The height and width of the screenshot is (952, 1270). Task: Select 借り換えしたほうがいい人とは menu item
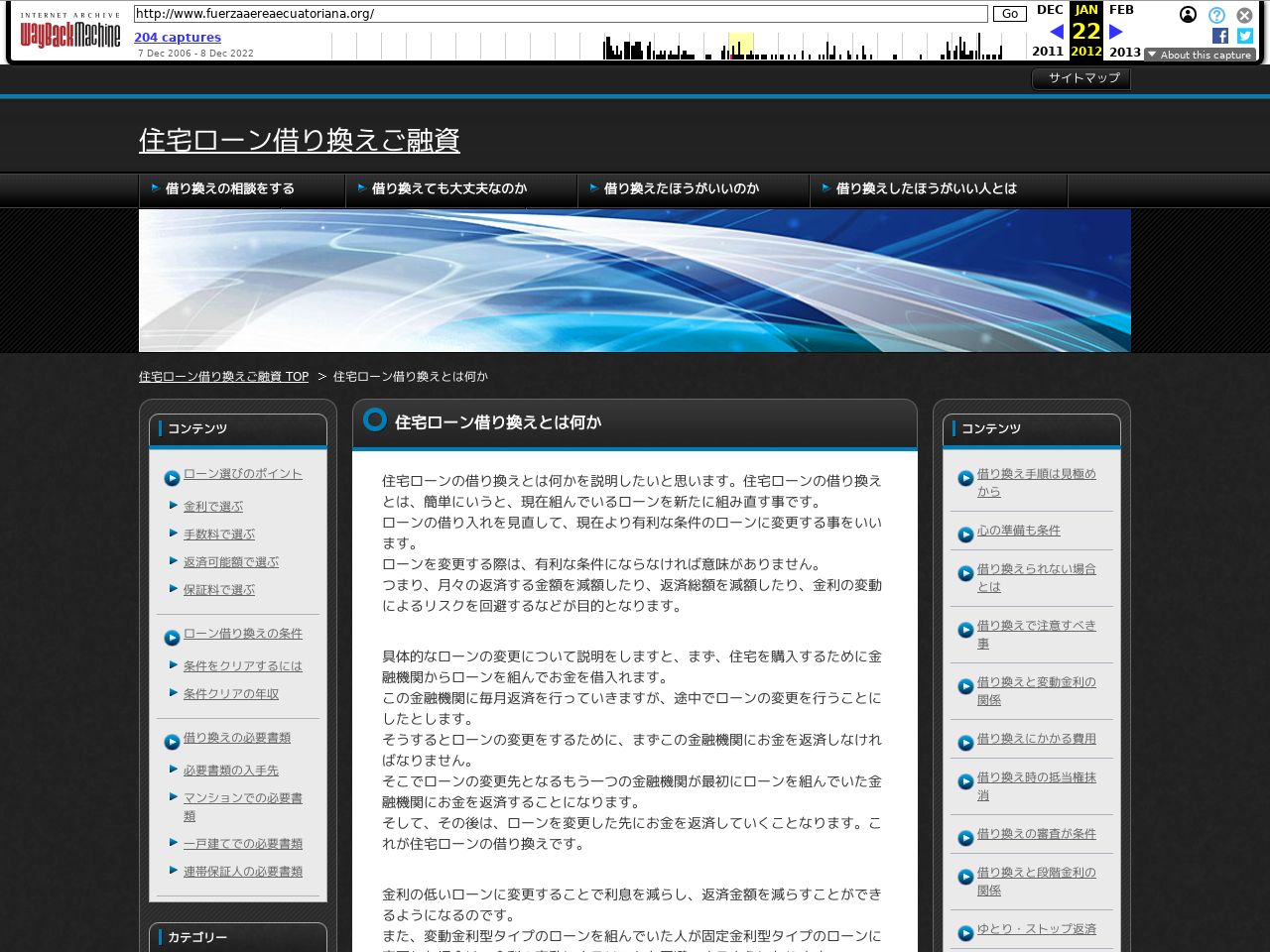click(x=926, y=188)
